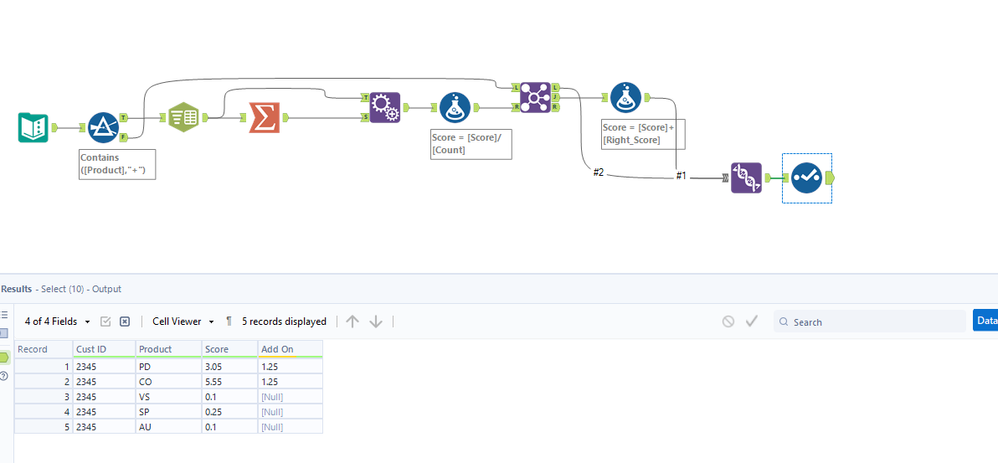Click the Cust ID column header

104,349
